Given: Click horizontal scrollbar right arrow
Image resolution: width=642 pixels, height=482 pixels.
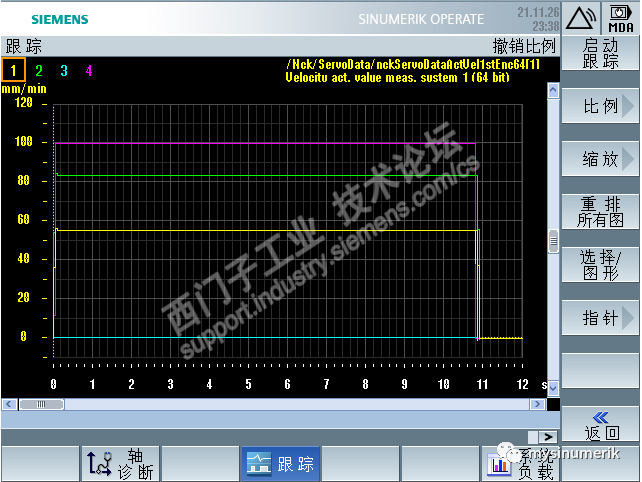Looking at the screenshot, I should 537,405.
